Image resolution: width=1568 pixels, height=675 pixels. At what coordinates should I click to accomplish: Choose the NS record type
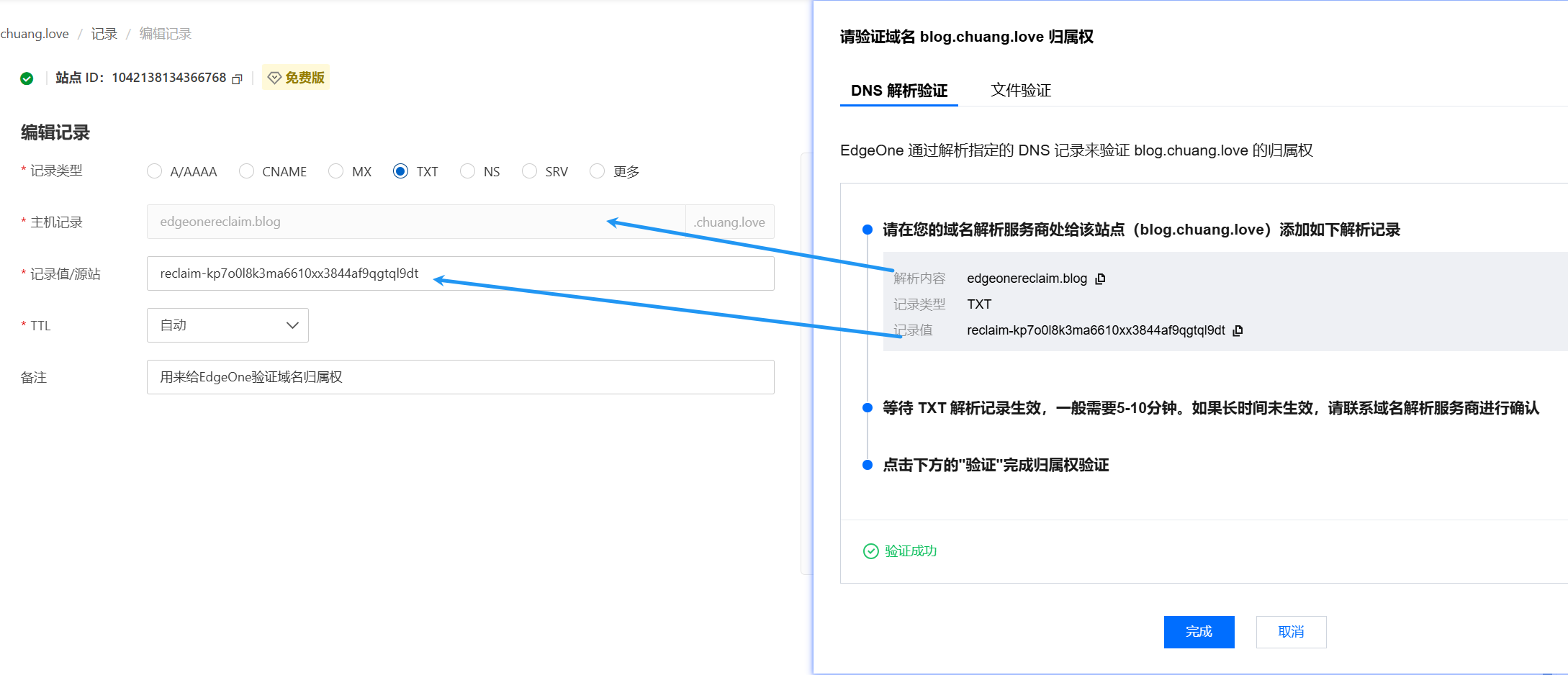(x=467, y=171)
